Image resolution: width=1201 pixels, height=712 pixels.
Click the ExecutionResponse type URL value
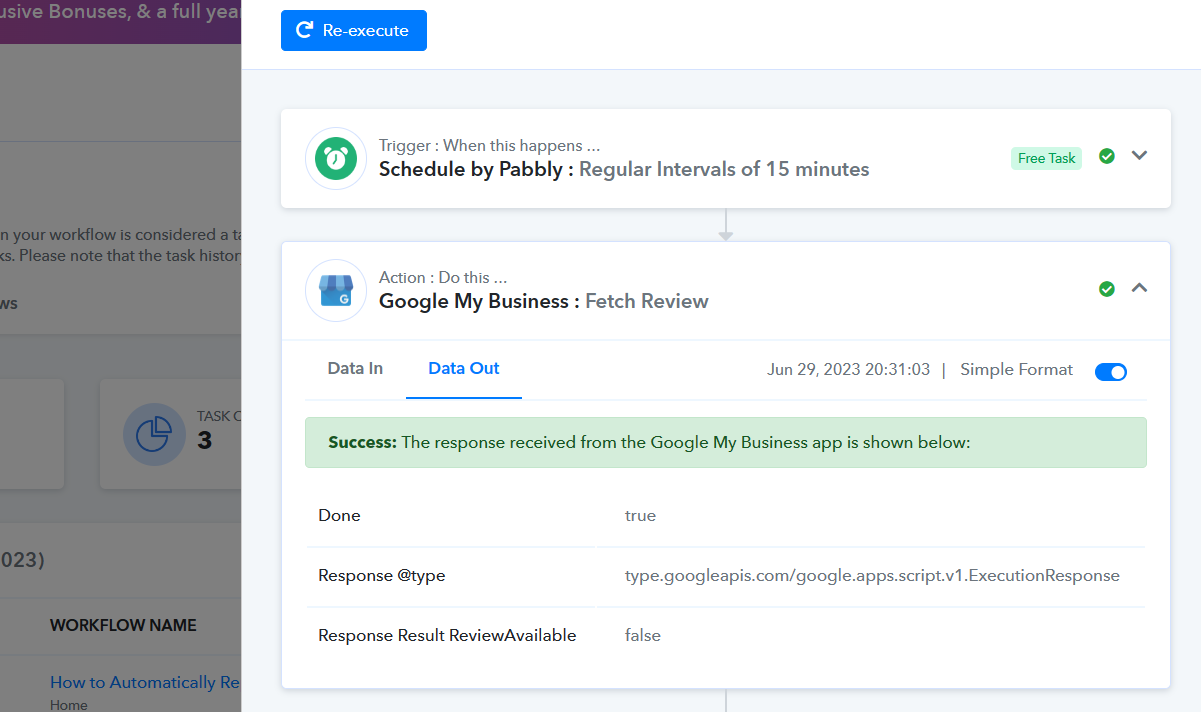click(x=872, y=576)
